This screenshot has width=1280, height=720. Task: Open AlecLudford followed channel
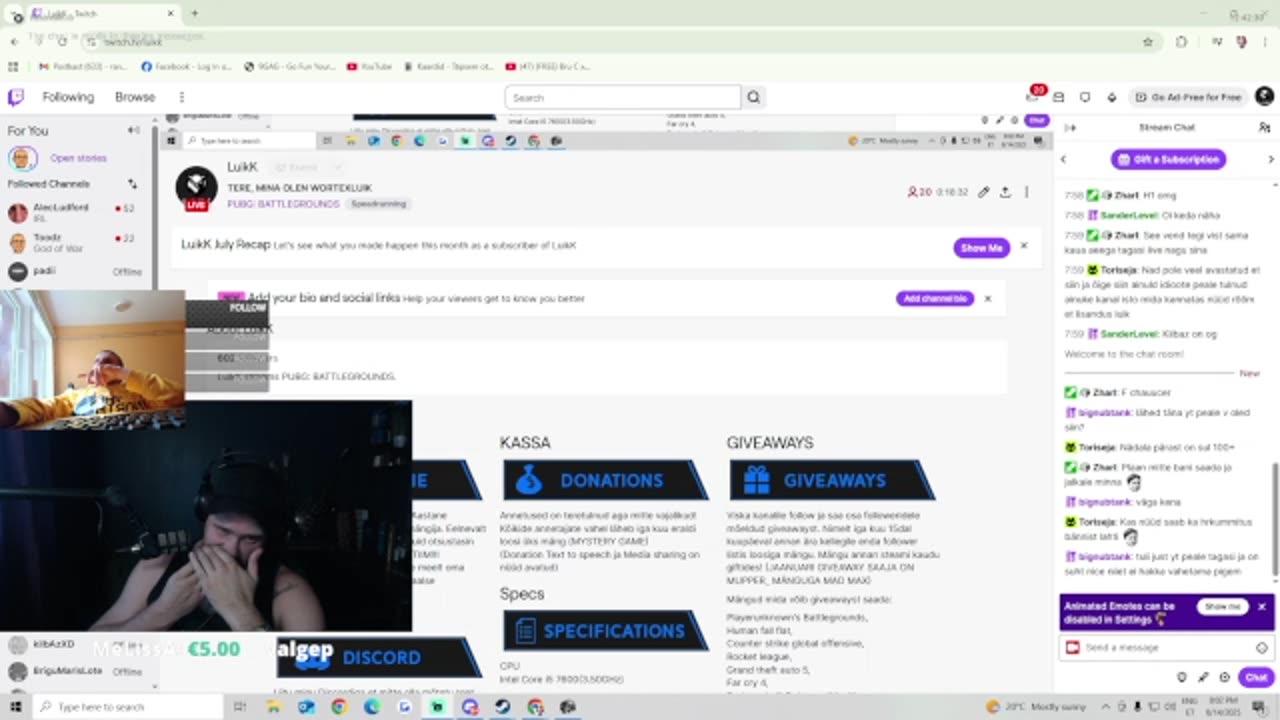click(x=77, y=212)
